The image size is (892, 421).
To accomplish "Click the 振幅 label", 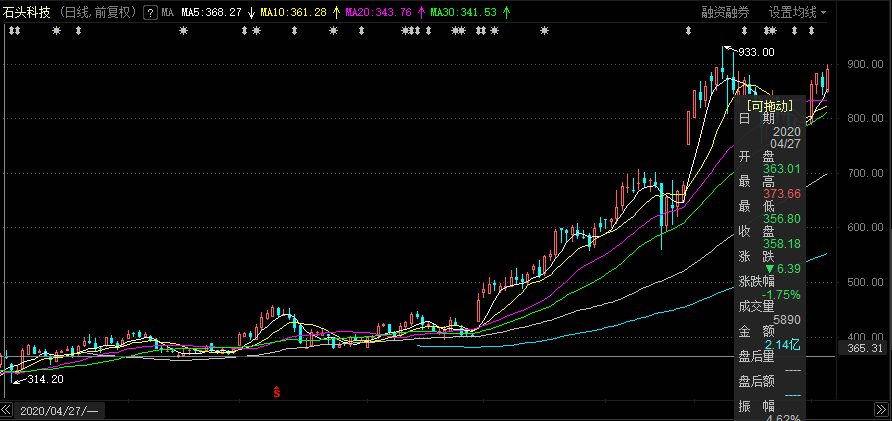I will click(756, 406).
